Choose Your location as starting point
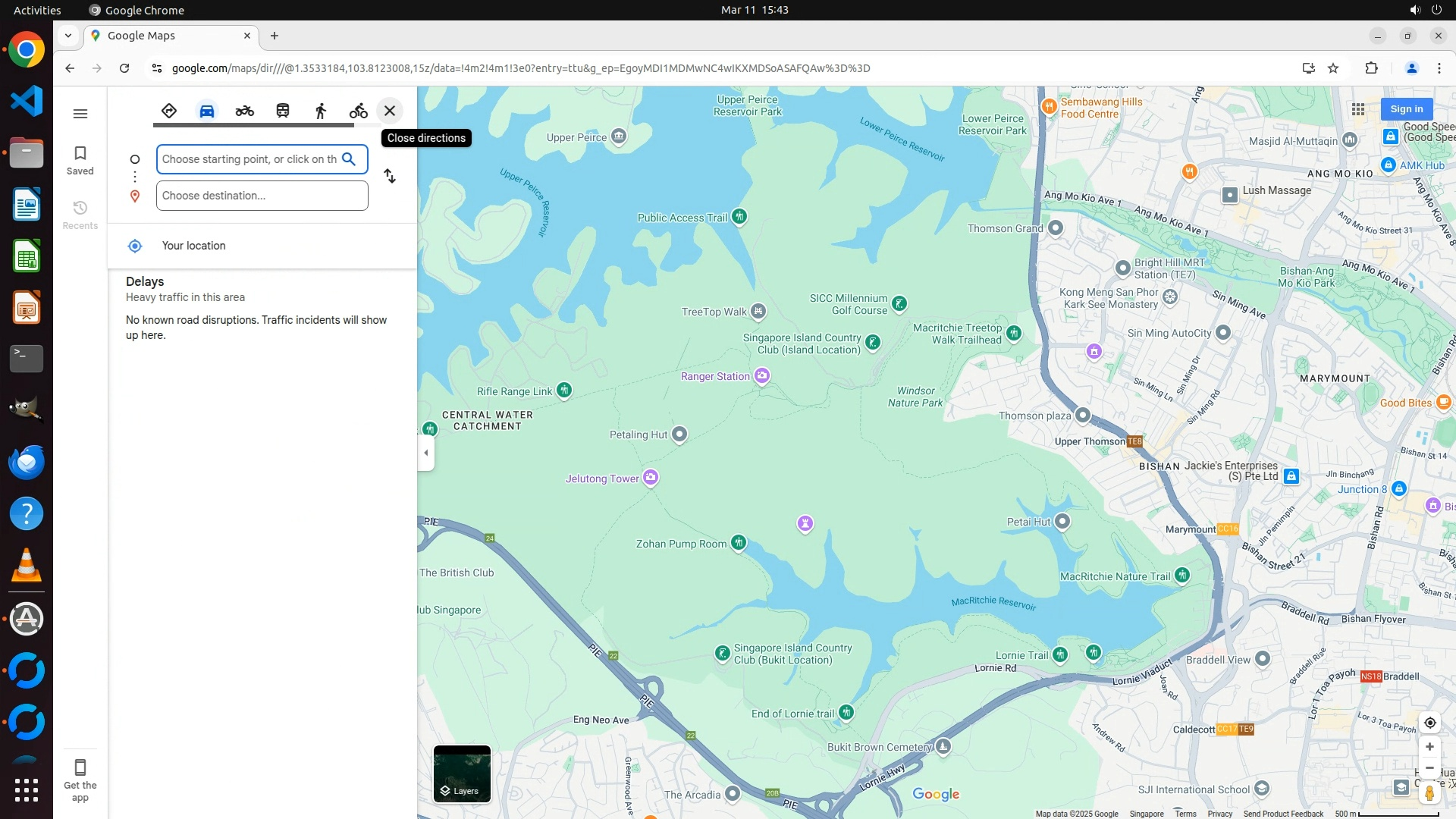 [193, 246]
